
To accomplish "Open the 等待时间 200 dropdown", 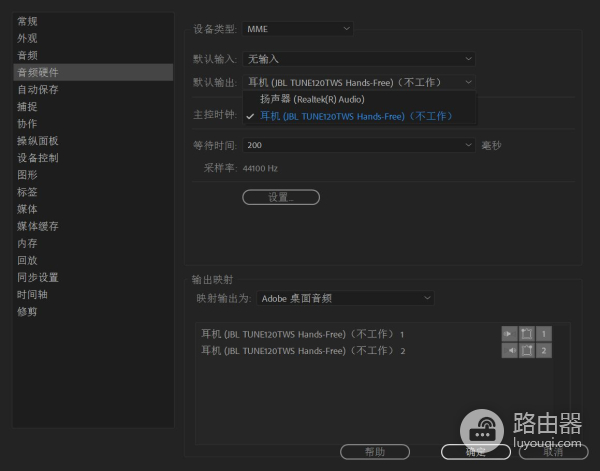I will click(359, 145).
